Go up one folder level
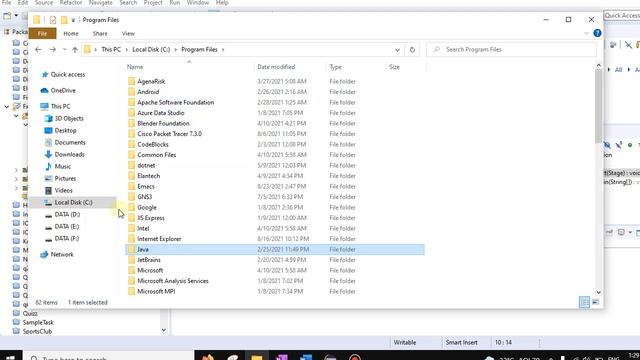640x360 pixels. (75, 49)
